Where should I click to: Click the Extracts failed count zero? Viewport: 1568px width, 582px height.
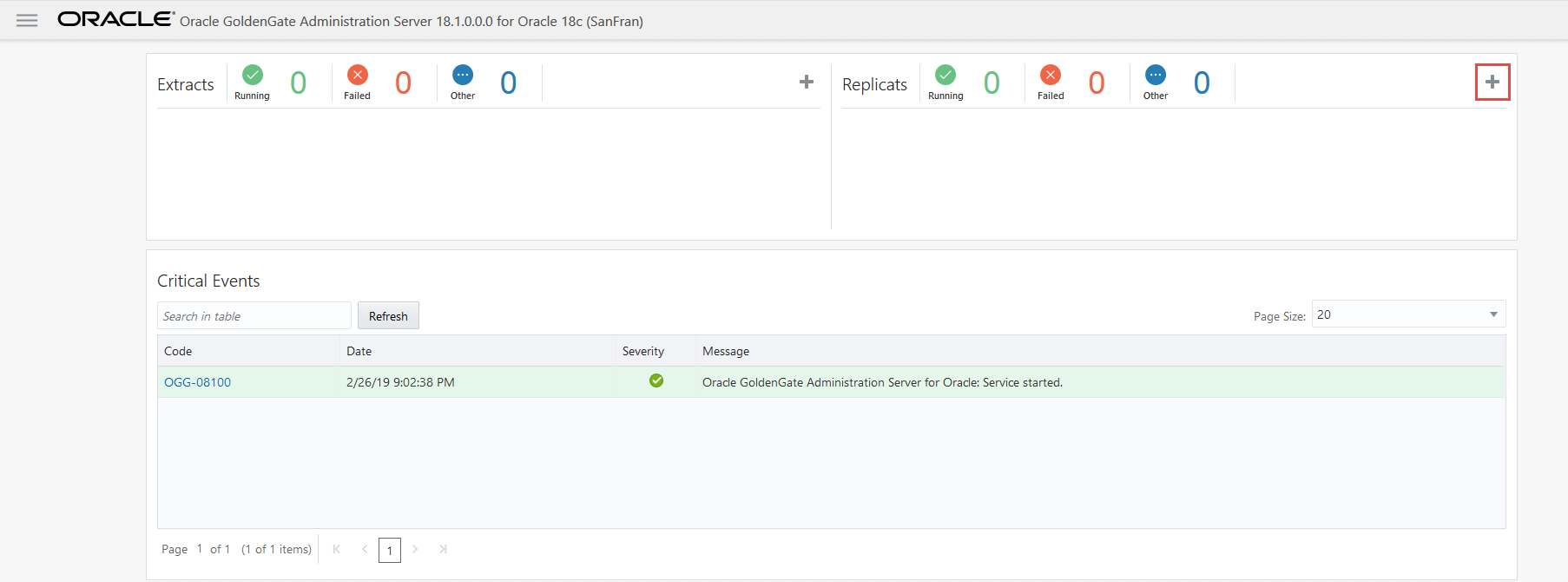point(404,83)
